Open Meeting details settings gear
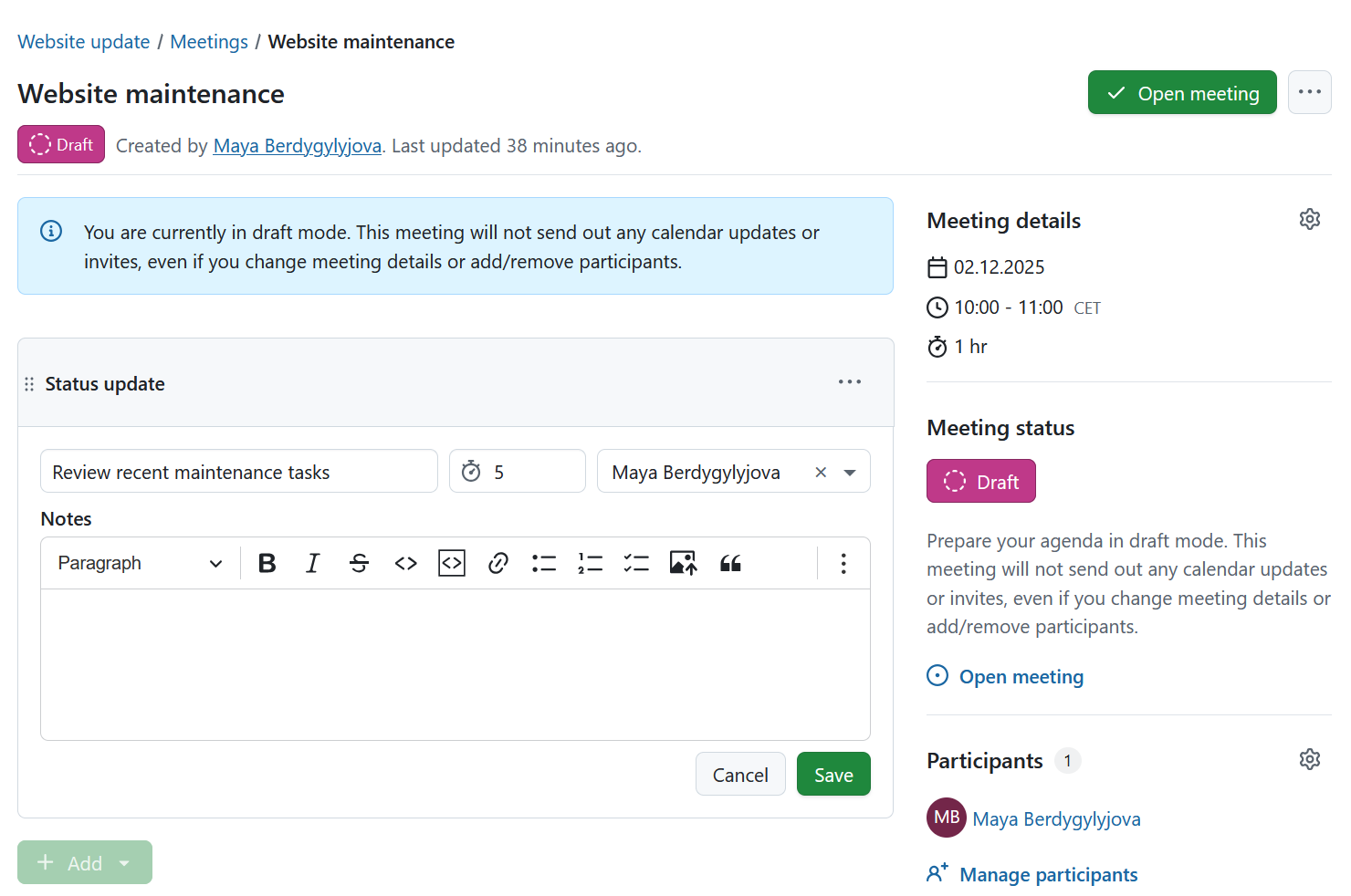The image size is (1351, 896). coord(1310,218)
